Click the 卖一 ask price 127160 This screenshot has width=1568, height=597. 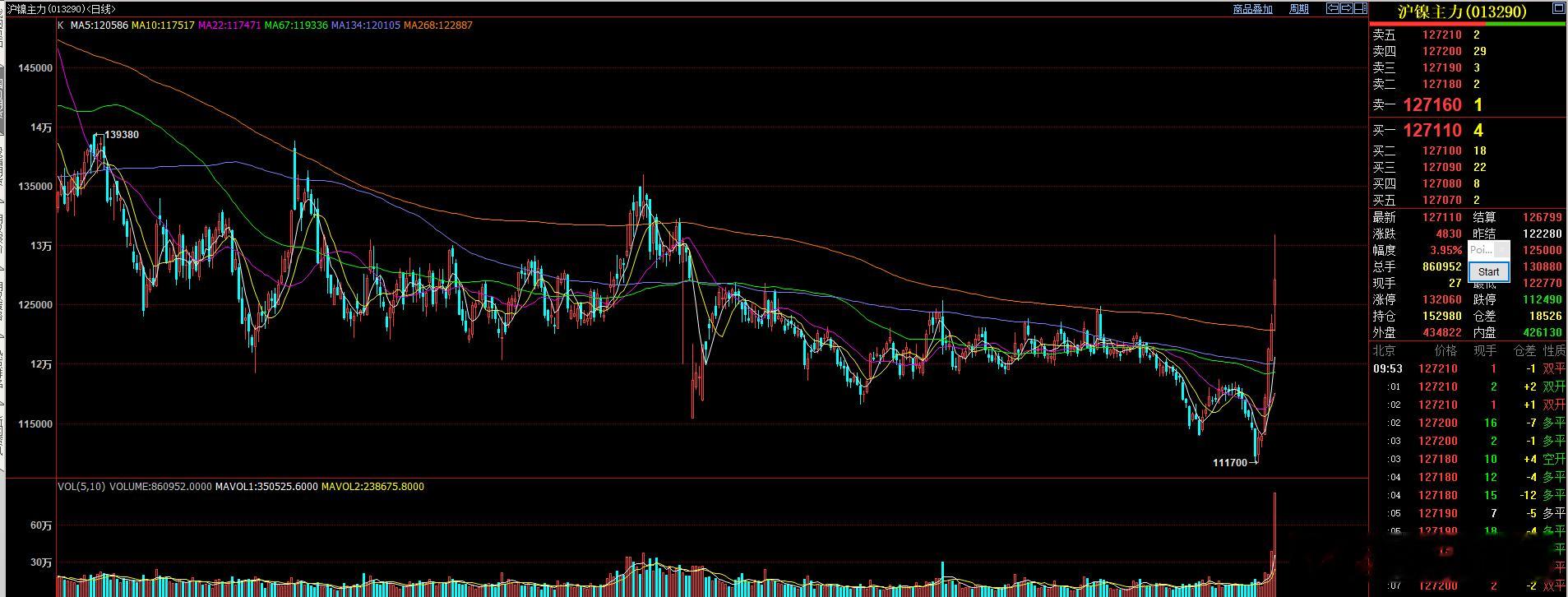click(x=1432, y=105)
